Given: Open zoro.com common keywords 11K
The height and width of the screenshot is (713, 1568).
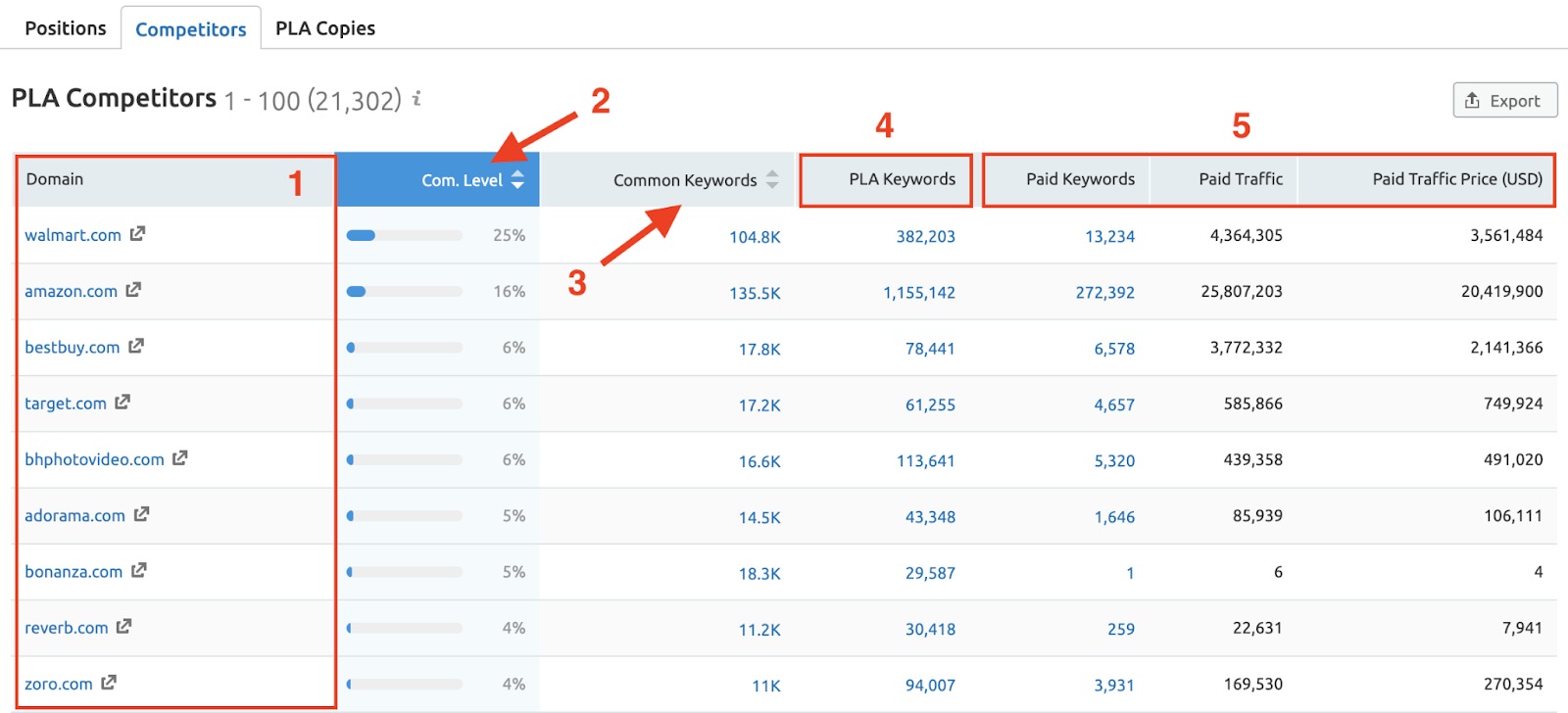Looking at the screenshot, I should (x=766, y=685).
